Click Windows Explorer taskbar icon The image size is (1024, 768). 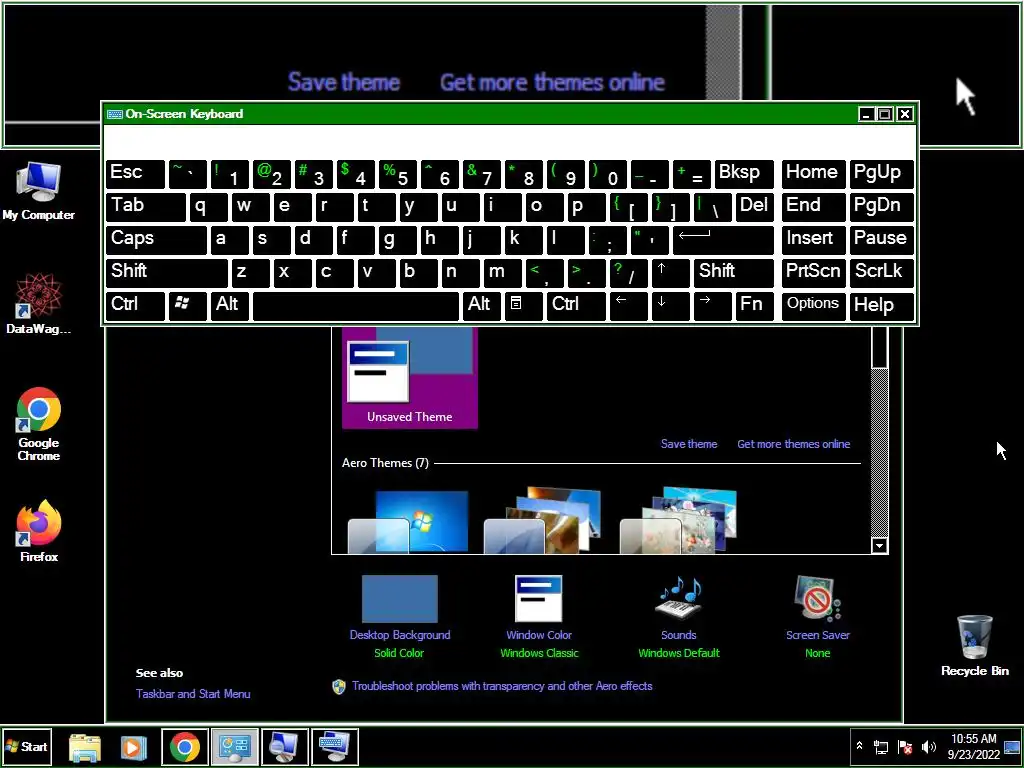(x=85, y=747)
